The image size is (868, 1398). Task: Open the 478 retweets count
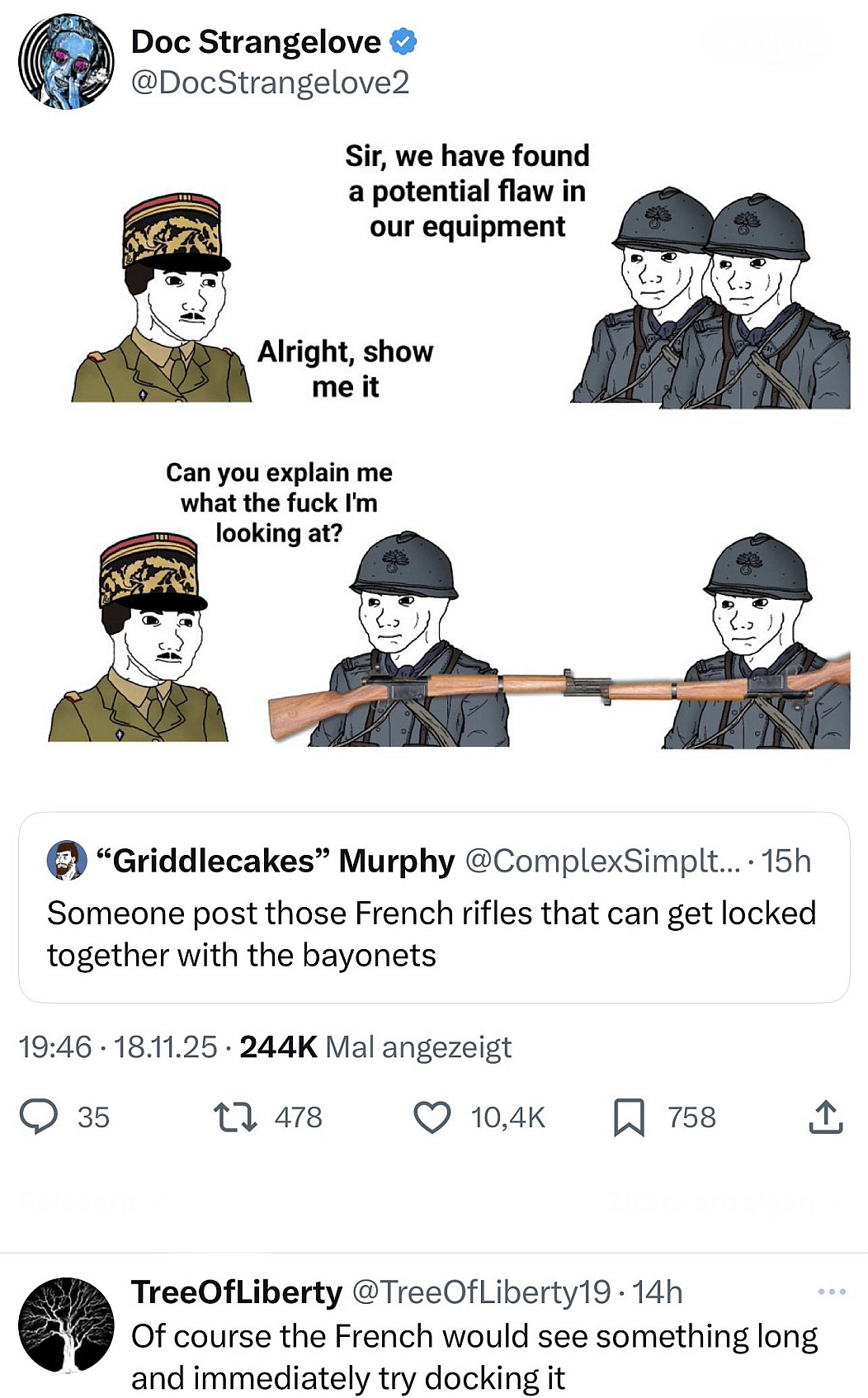point(298,1117)
